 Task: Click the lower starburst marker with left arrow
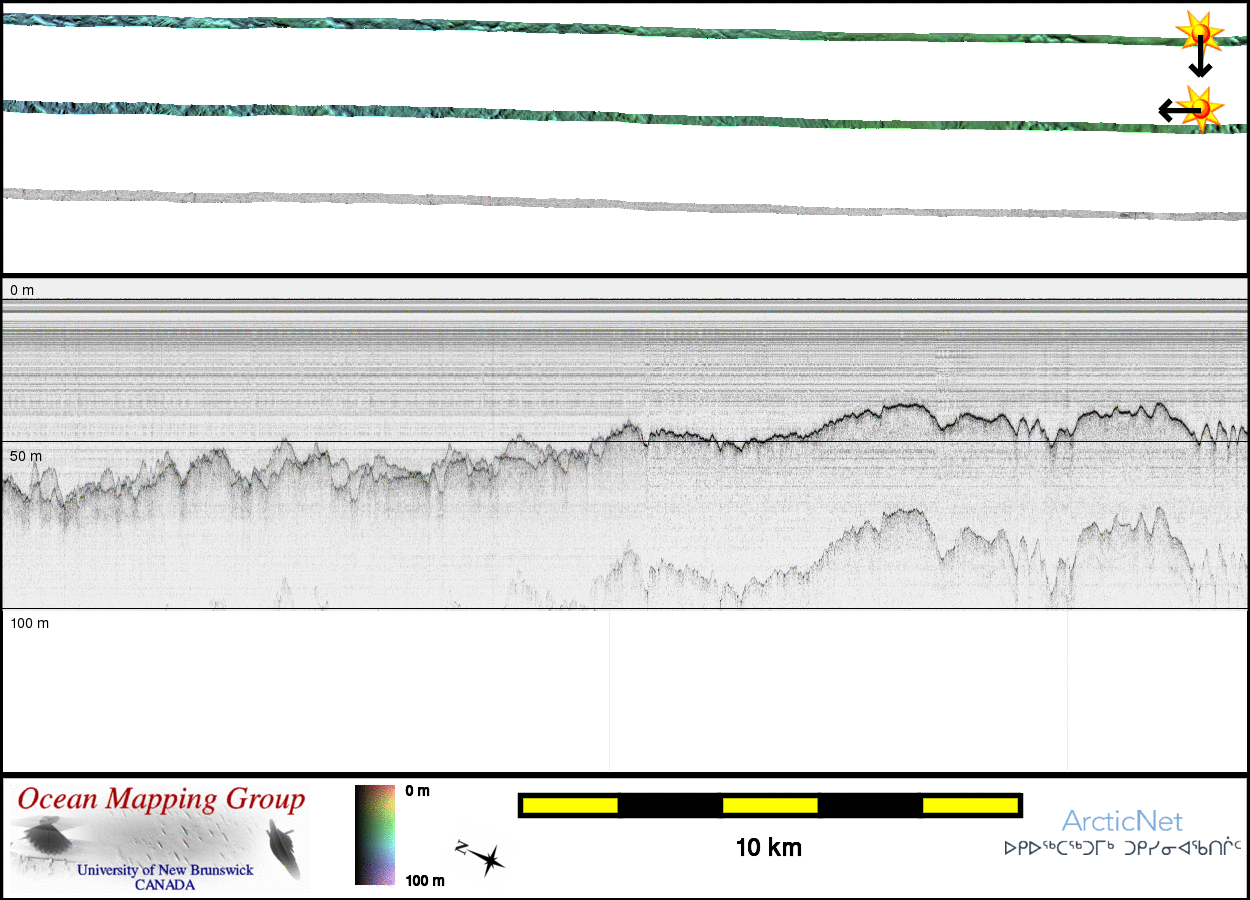(x=1200, y=107)
